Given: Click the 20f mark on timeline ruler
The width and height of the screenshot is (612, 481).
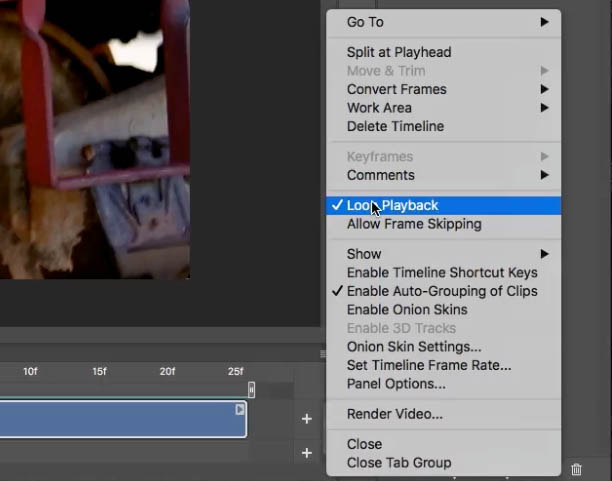Looking at the screenshot, I should tap(167, 371).
